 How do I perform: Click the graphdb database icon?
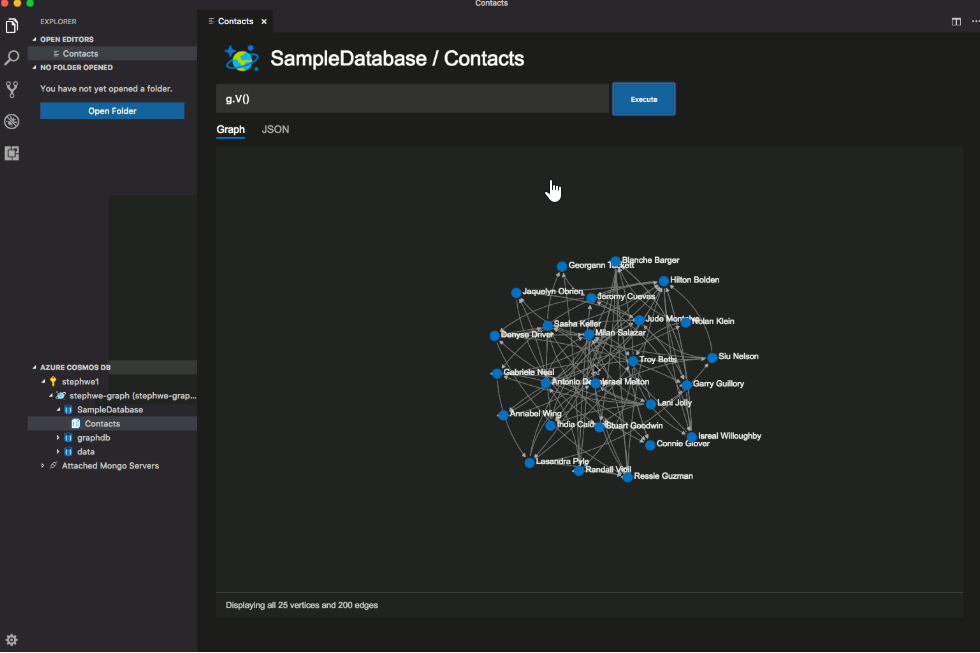pyautogui.click(x=68, y=437)
